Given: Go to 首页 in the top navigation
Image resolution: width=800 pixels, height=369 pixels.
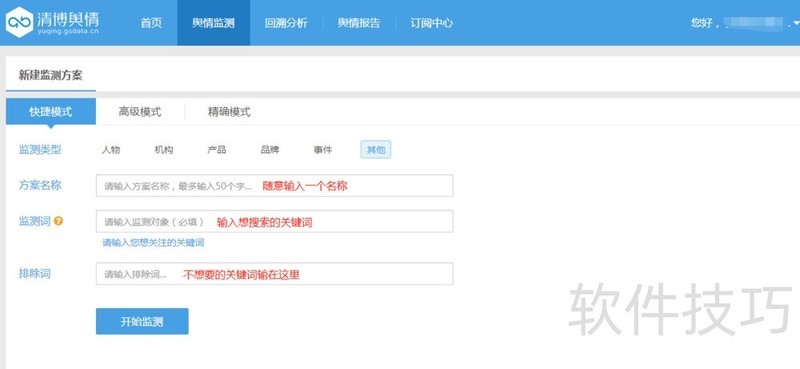Looking at the screenshot, I should coord(151,23).
